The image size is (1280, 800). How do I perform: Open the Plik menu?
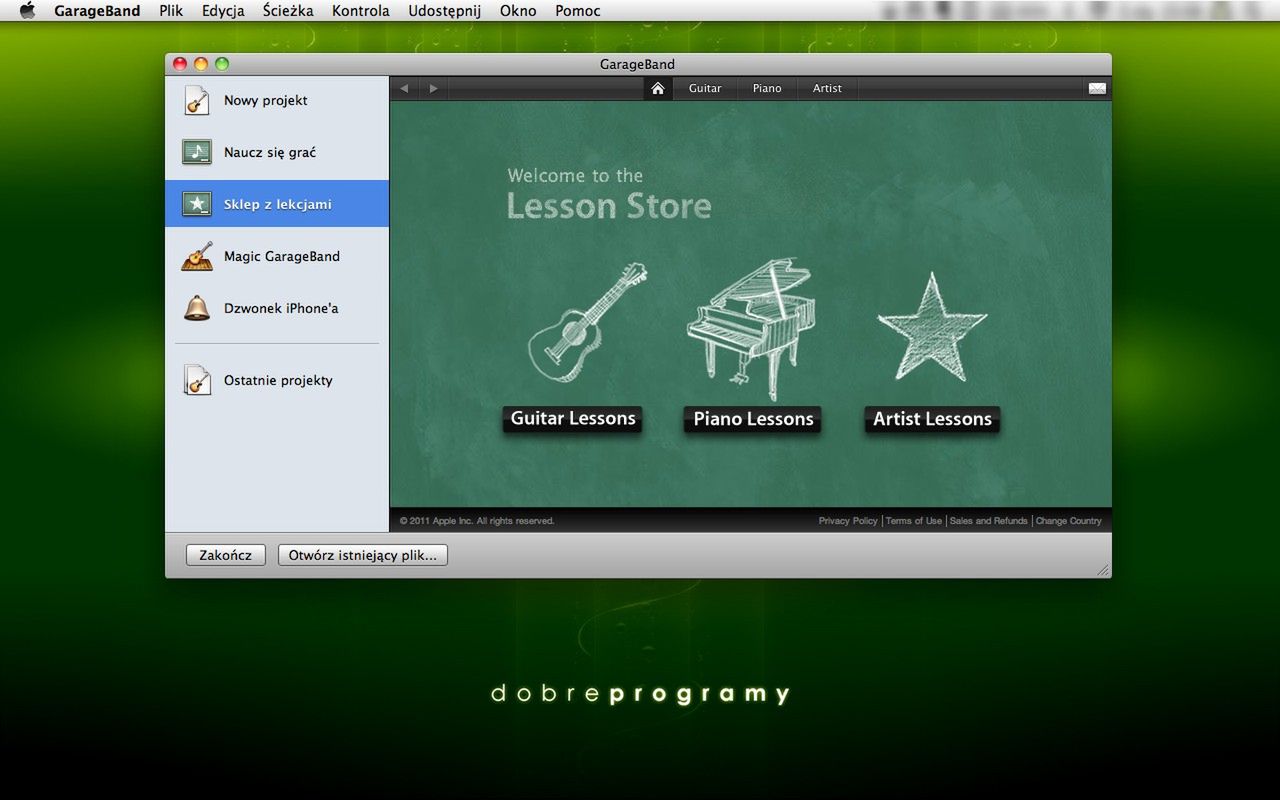pos(171,11)
